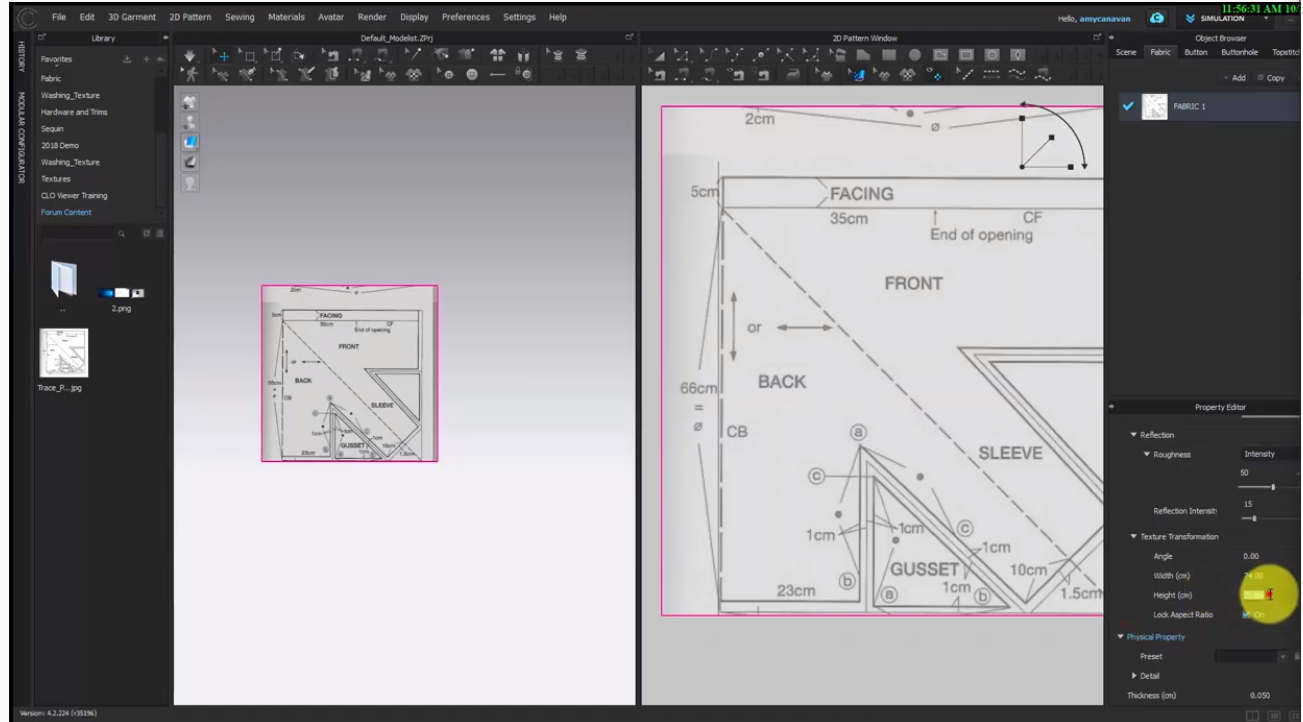The height and width of the screenshot is (722, 1303).
Task: Select the Trace_P...jpg thumbnail in Library
Action: (x=63, y=352)
